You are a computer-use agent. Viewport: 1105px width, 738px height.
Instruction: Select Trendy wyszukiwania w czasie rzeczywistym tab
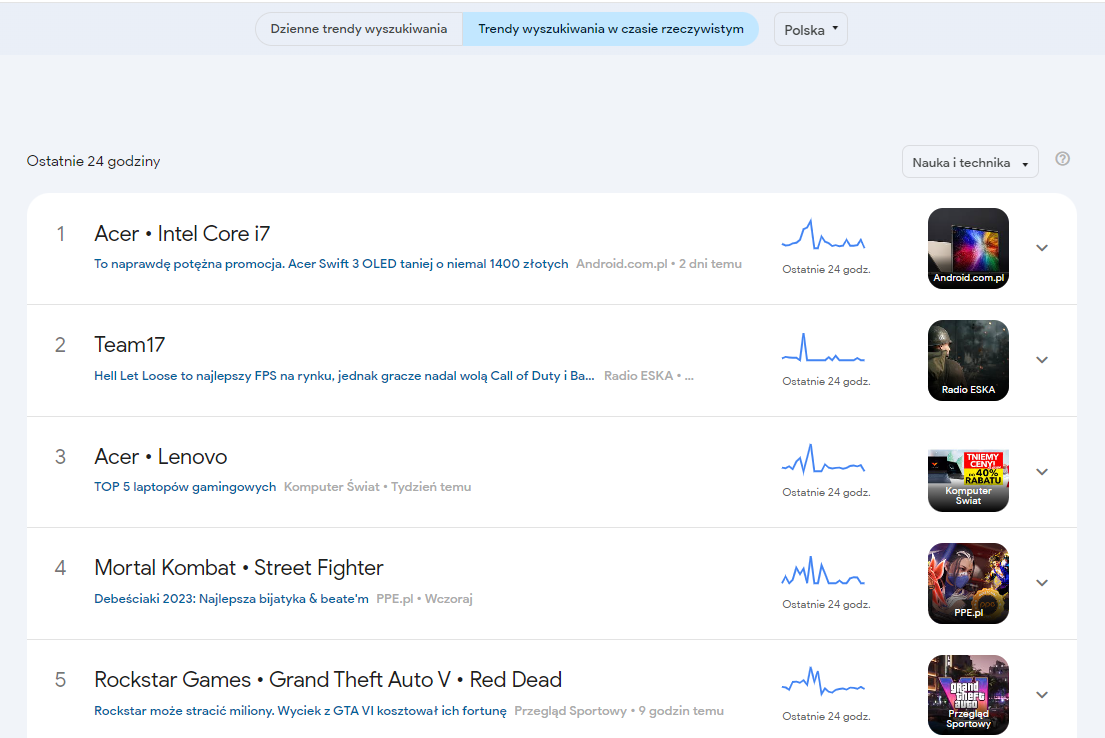[610, 29]
